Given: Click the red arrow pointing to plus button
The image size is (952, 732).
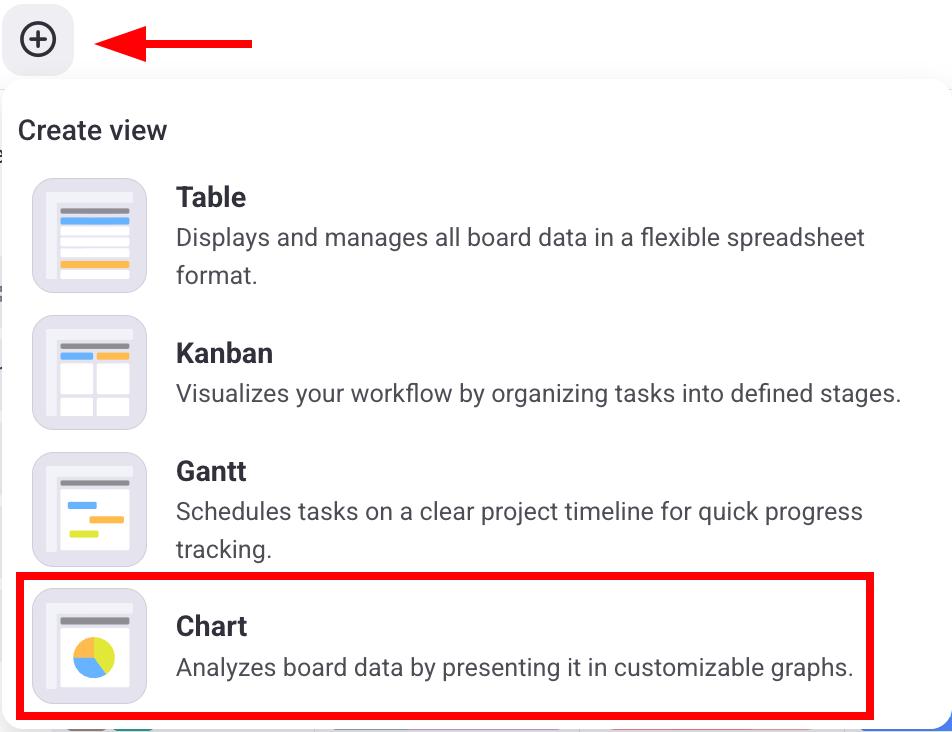Looking at the screenshot, I should pyautogui.click(x=174, y=43).
